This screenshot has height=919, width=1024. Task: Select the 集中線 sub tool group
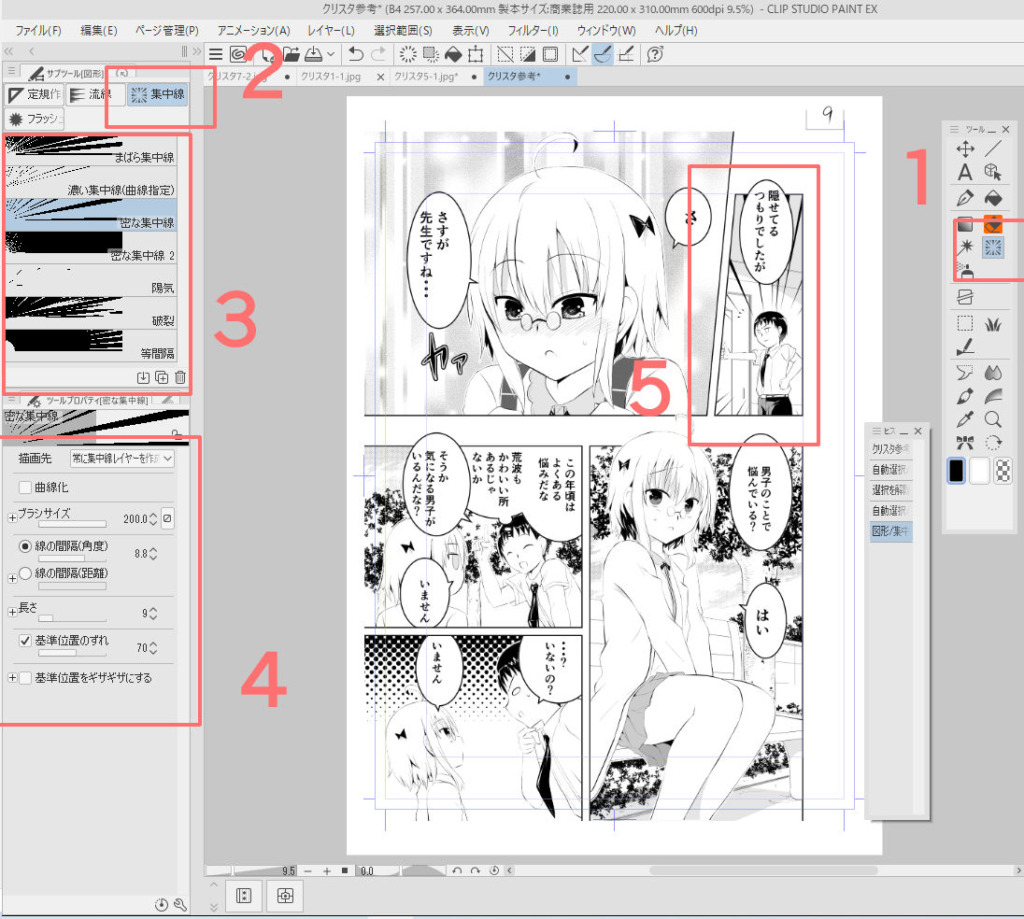pyautogui.click(x=157, y=94)
